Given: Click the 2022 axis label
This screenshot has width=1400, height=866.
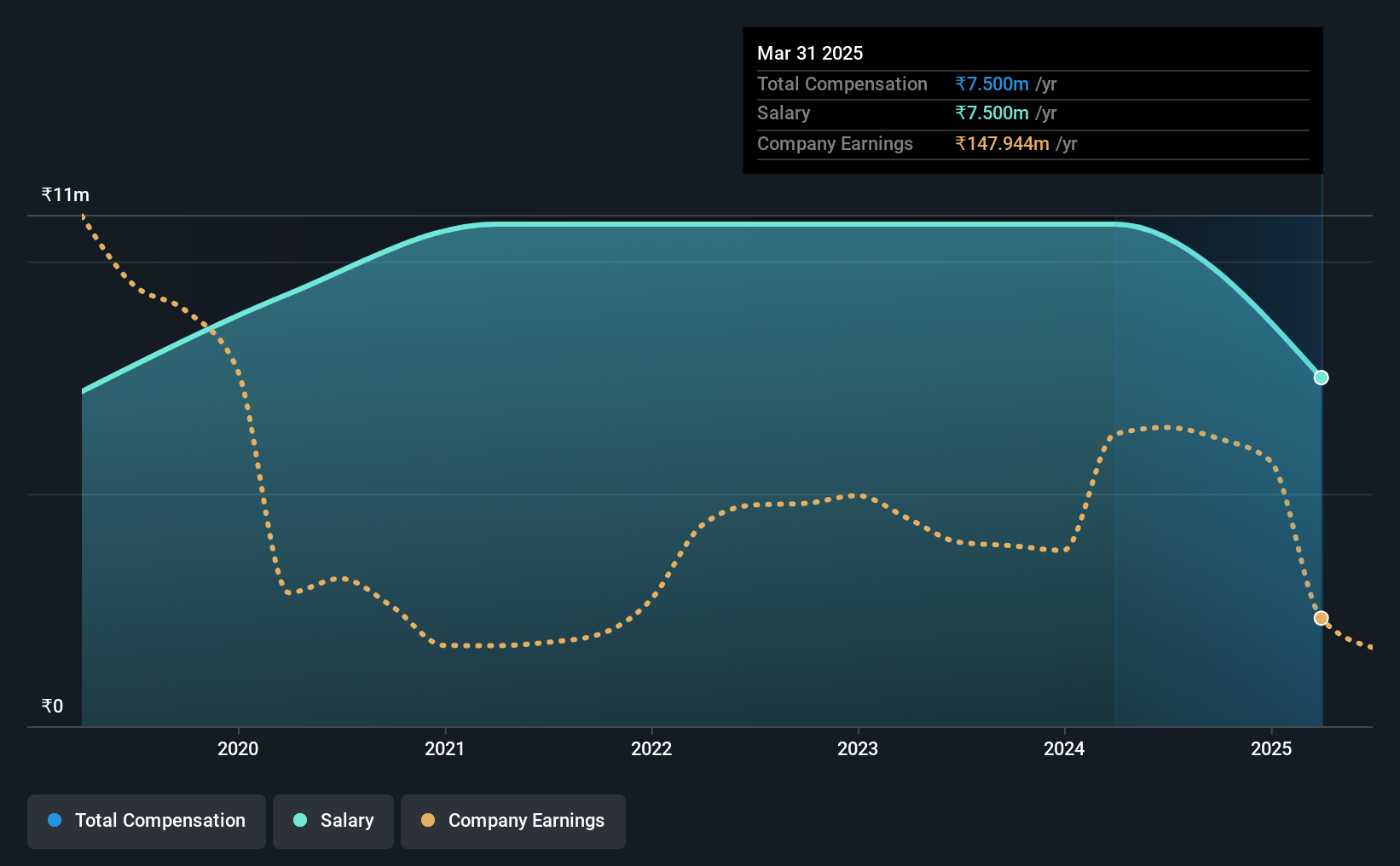Looking at the screenshot, I should click(x=651, y=748).
